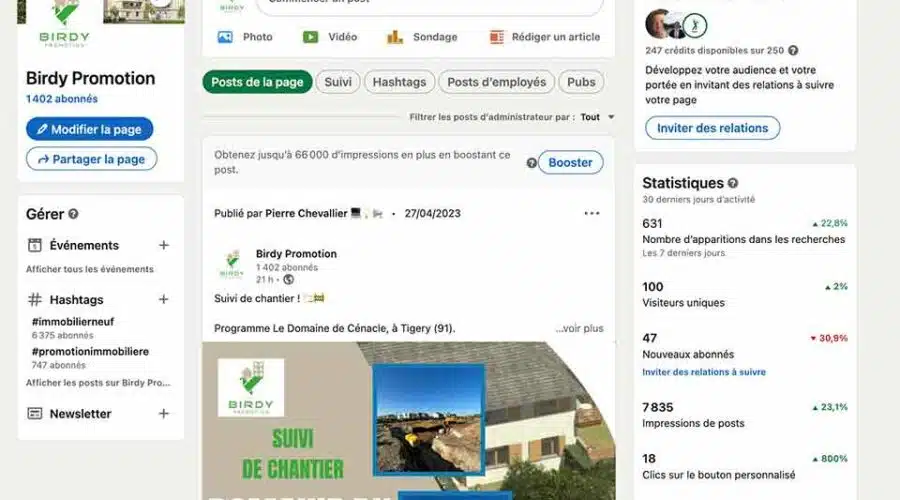Switch to the Suivi tab
The width and height of the screenshot is (900, 500).
click(x=338, y=82)
